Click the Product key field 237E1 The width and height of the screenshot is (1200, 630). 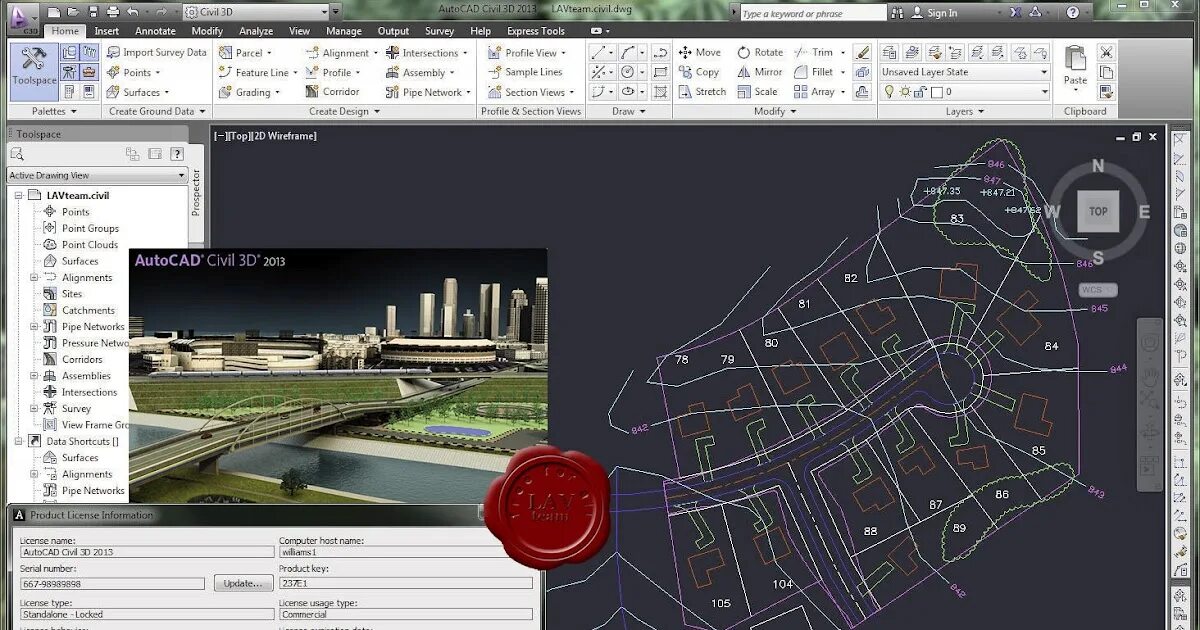click(x=406, y=583)
